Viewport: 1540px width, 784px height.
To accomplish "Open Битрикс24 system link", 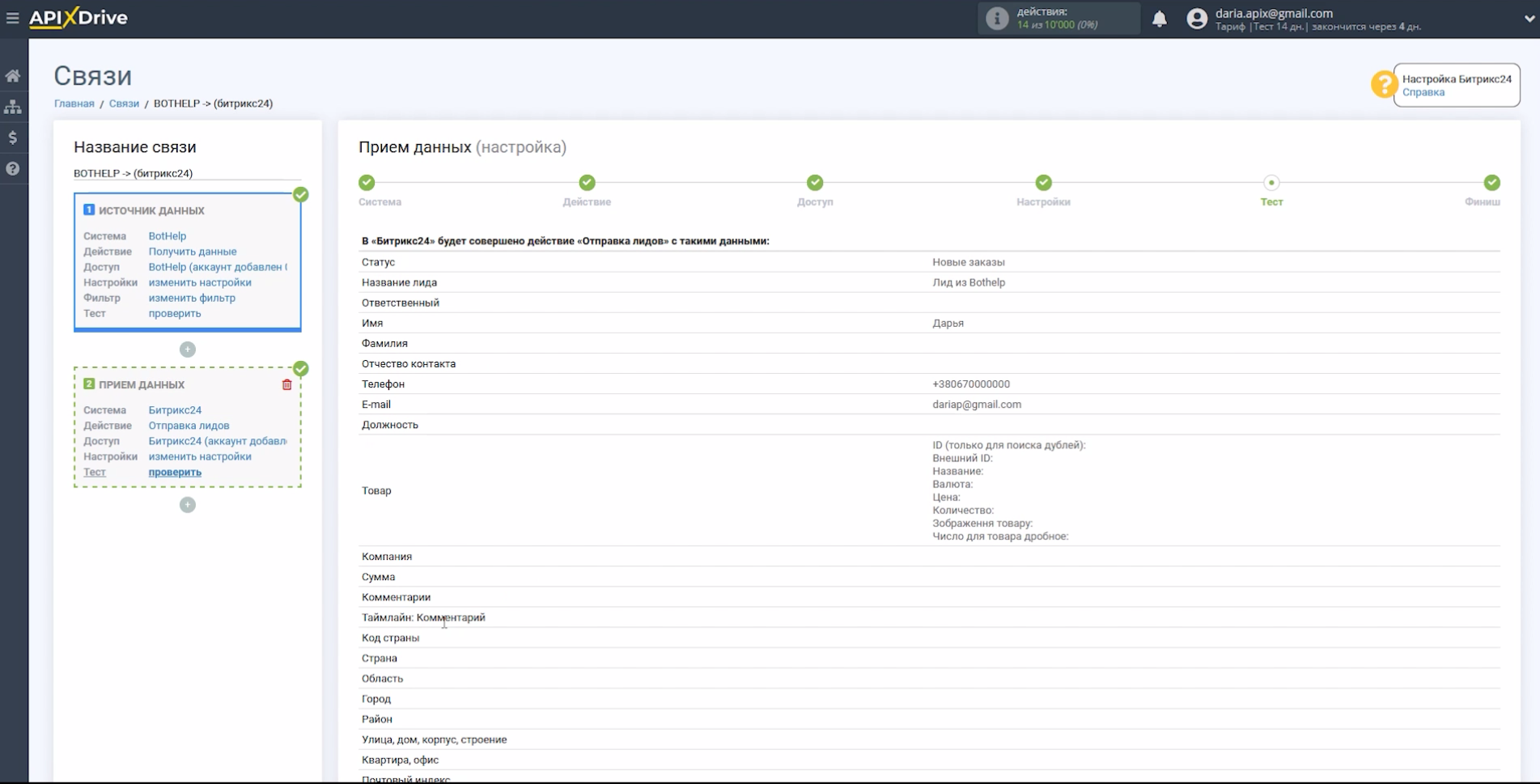I will coord(175,410).
